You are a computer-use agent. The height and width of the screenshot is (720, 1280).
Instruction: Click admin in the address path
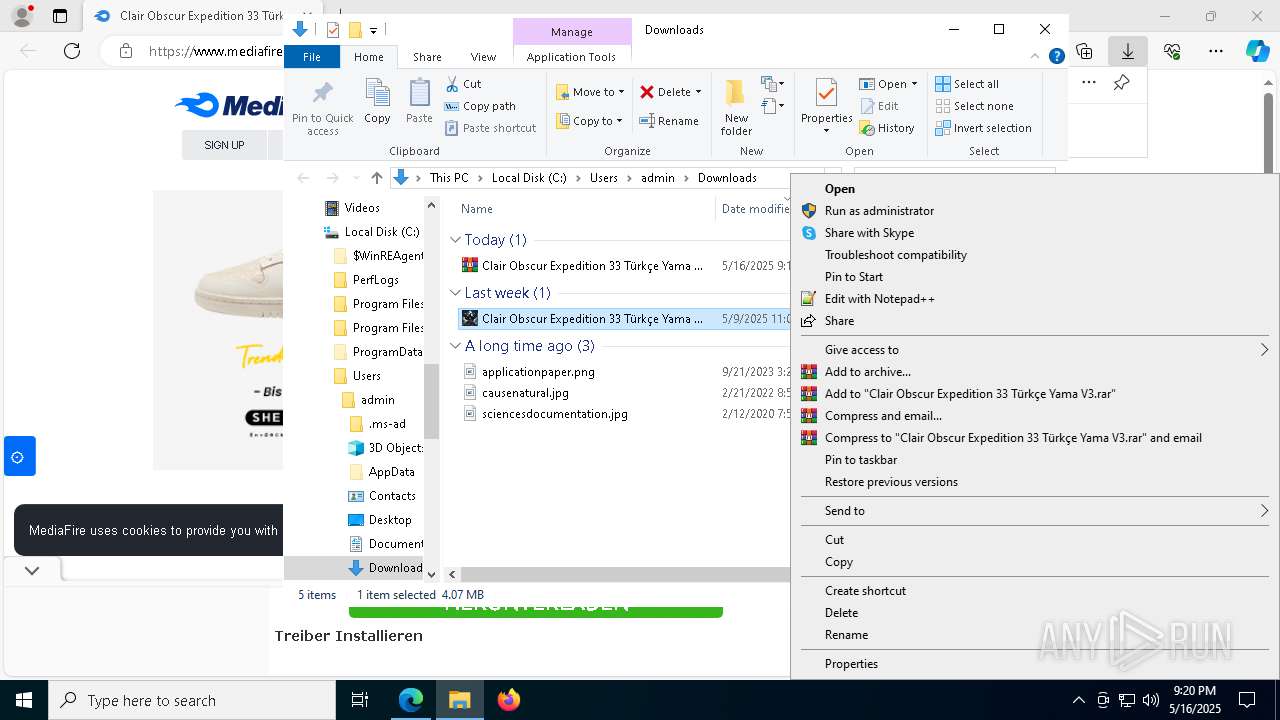(x=657, y=178)
